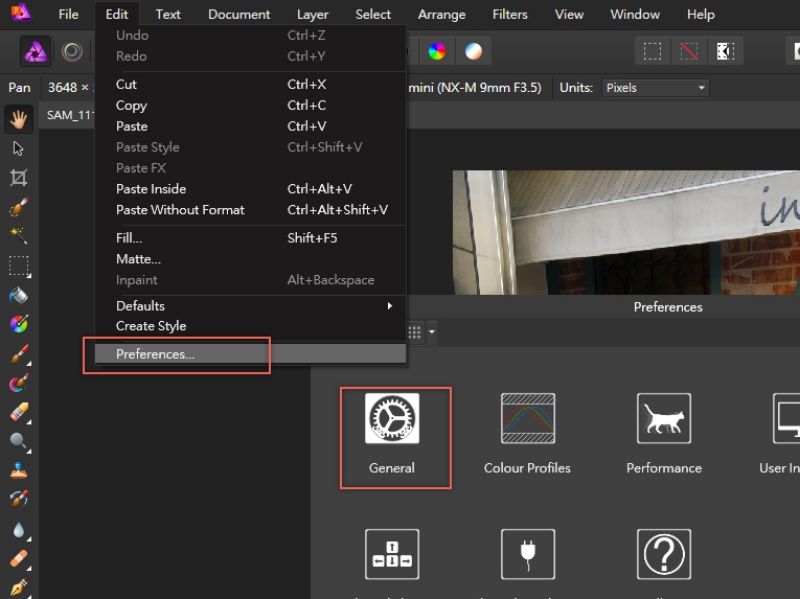Image resolution: width=800 pixels, height=599 pixels.
Task: Click the photo canvas preview image
Action: point(626,230)
